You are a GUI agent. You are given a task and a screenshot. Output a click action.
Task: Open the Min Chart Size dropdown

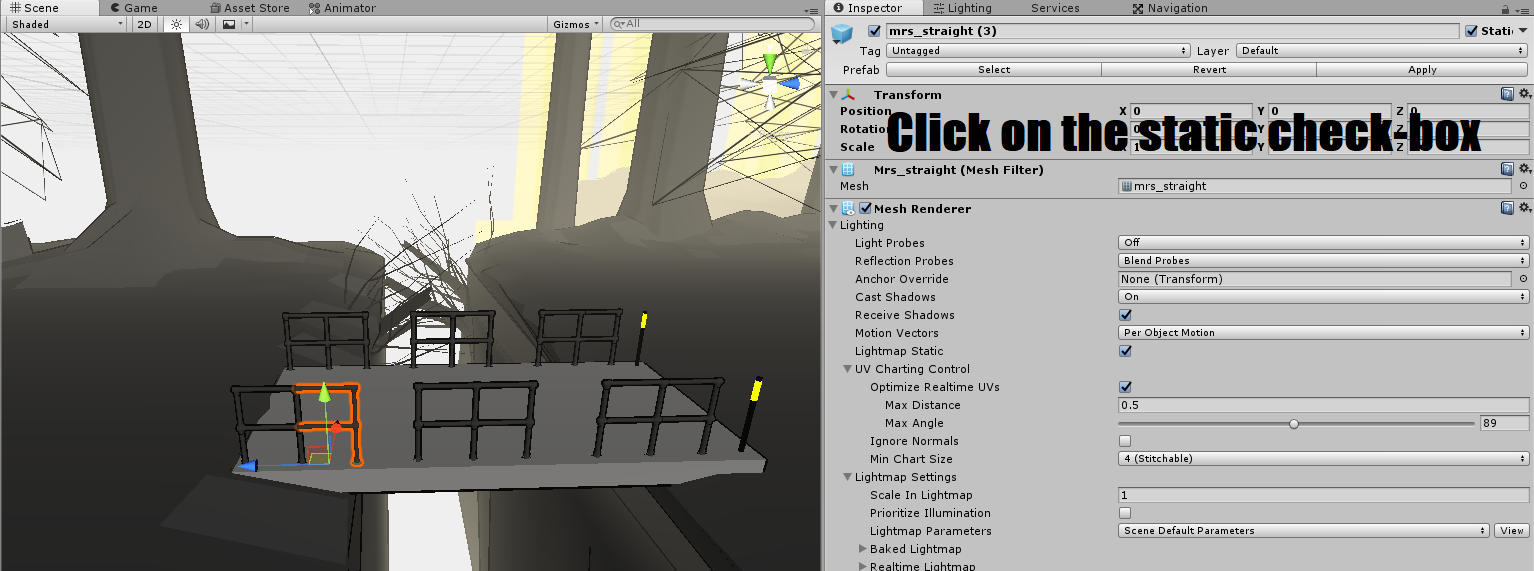tap(1323, 459)
